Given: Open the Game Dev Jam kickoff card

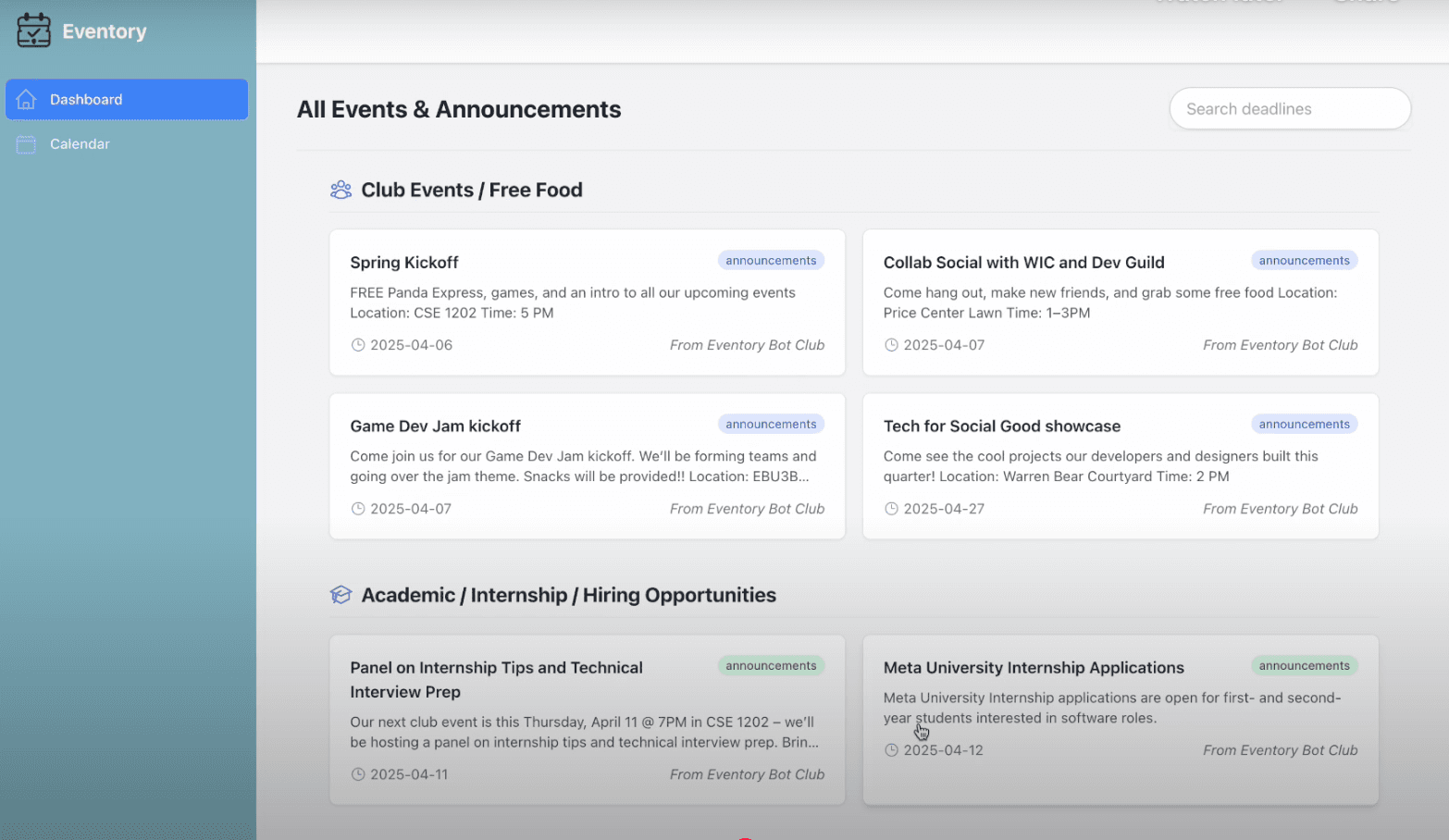Looking at the screenshot, I should (x=587, y=465).
